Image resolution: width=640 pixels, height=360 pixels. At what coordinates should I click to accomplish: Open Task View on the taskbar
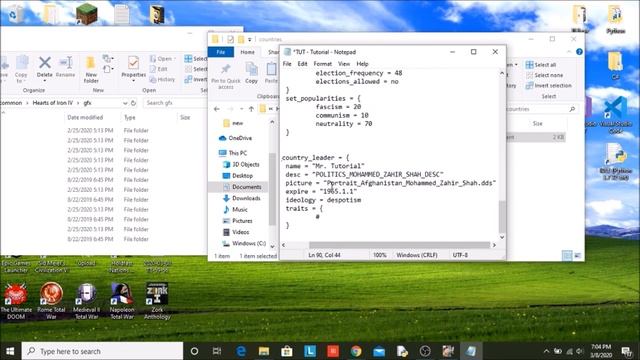point(217,351)
